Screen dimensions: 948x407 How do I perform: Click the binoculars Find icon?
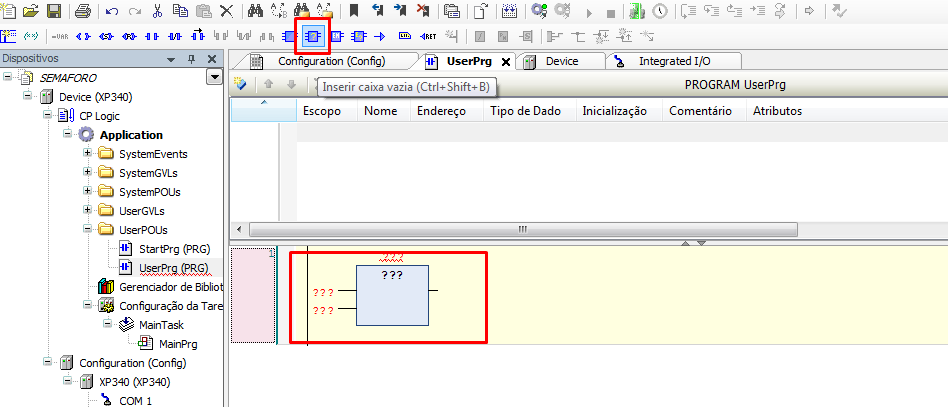[254, 12]
